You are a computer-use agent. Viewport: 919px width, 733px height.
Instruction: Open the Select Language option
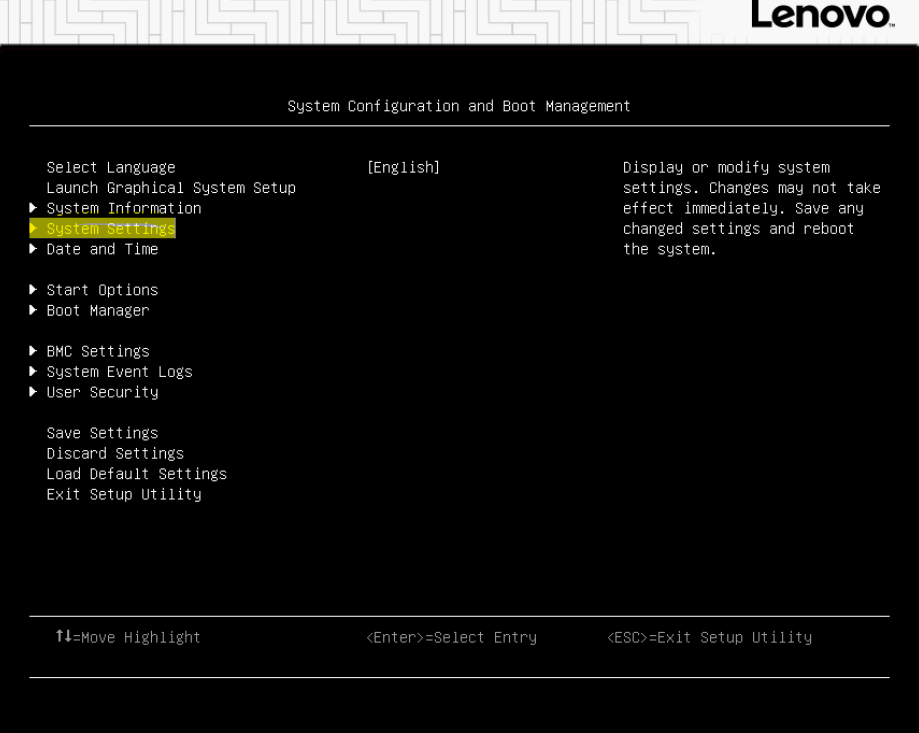(111, 168)
